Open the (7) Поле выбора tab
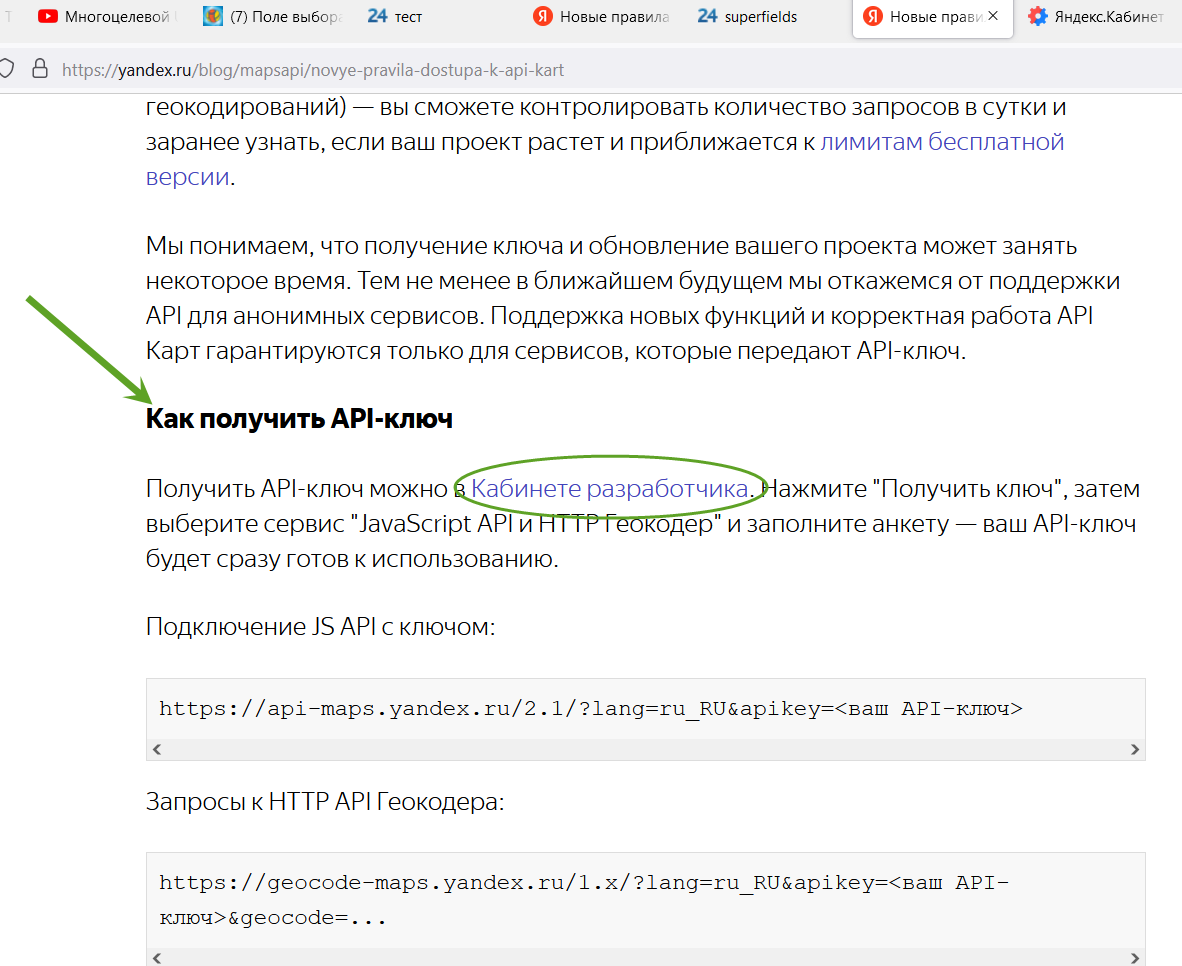This screenshot has height=966, width=1182. click(x=274, y=17)
